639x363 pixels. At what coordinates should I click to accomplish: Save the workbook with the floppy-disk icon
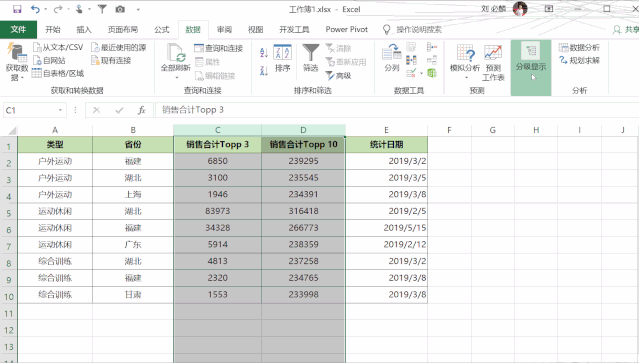click(x=17, y=9)
